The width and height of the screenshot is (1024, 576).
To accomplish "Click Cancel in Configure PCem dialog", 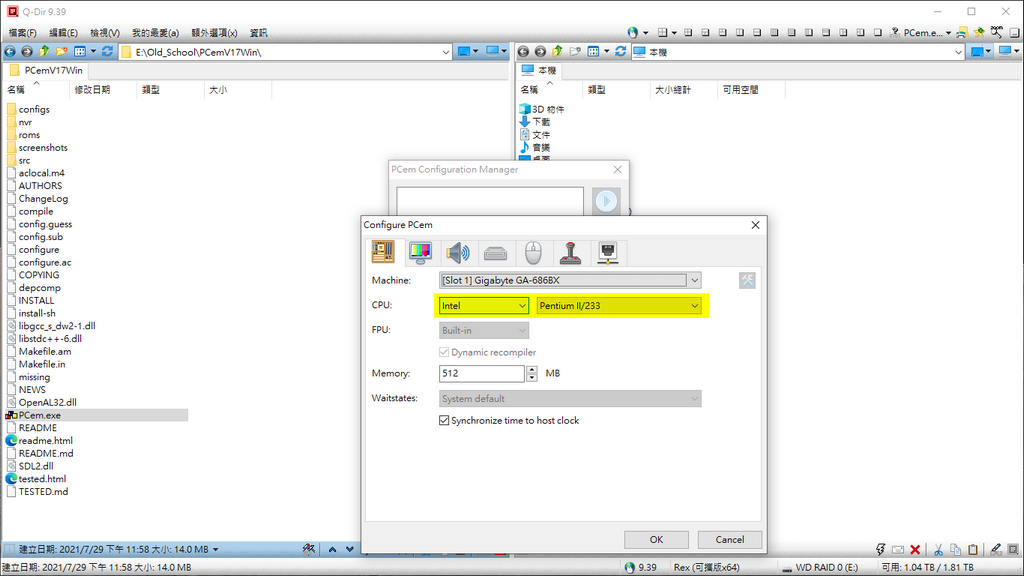I will (729, 539).
